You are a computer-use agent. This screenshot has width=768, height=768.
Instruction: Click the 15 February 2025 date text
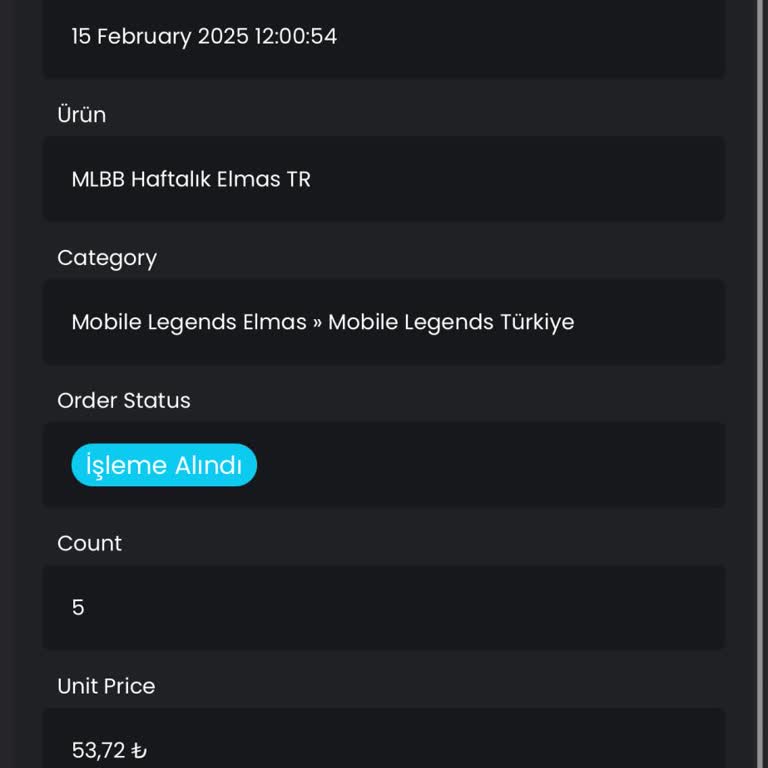pyautogui.click(x=158, y=37)
